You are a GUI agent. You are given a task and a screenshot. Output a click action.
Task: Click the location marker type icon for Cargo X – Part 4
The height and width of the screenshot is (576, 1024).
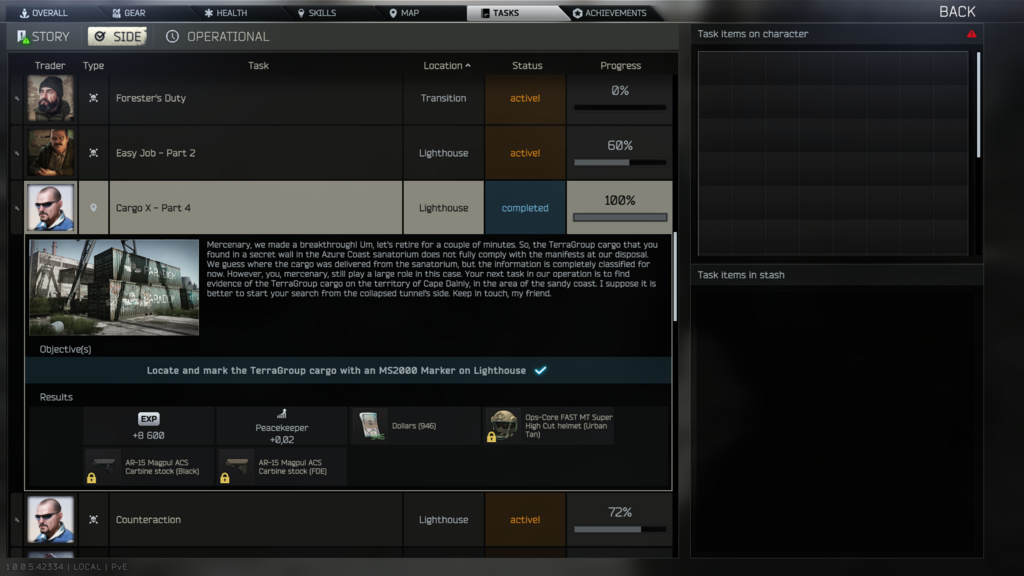[x=93, y=208]
